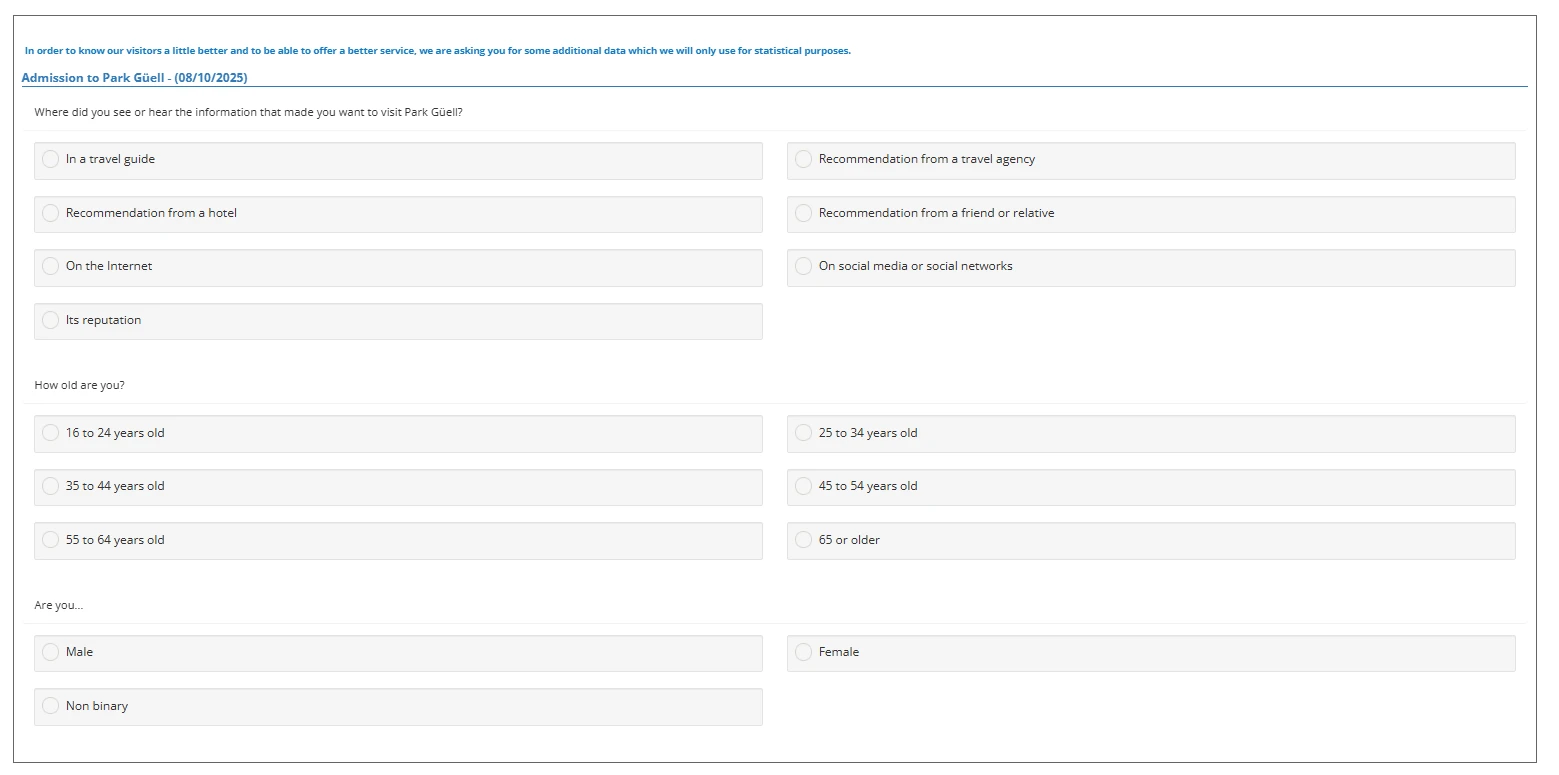Pick 'Recommendation from a friend or relative'
1559x775 pixels.
803,213
